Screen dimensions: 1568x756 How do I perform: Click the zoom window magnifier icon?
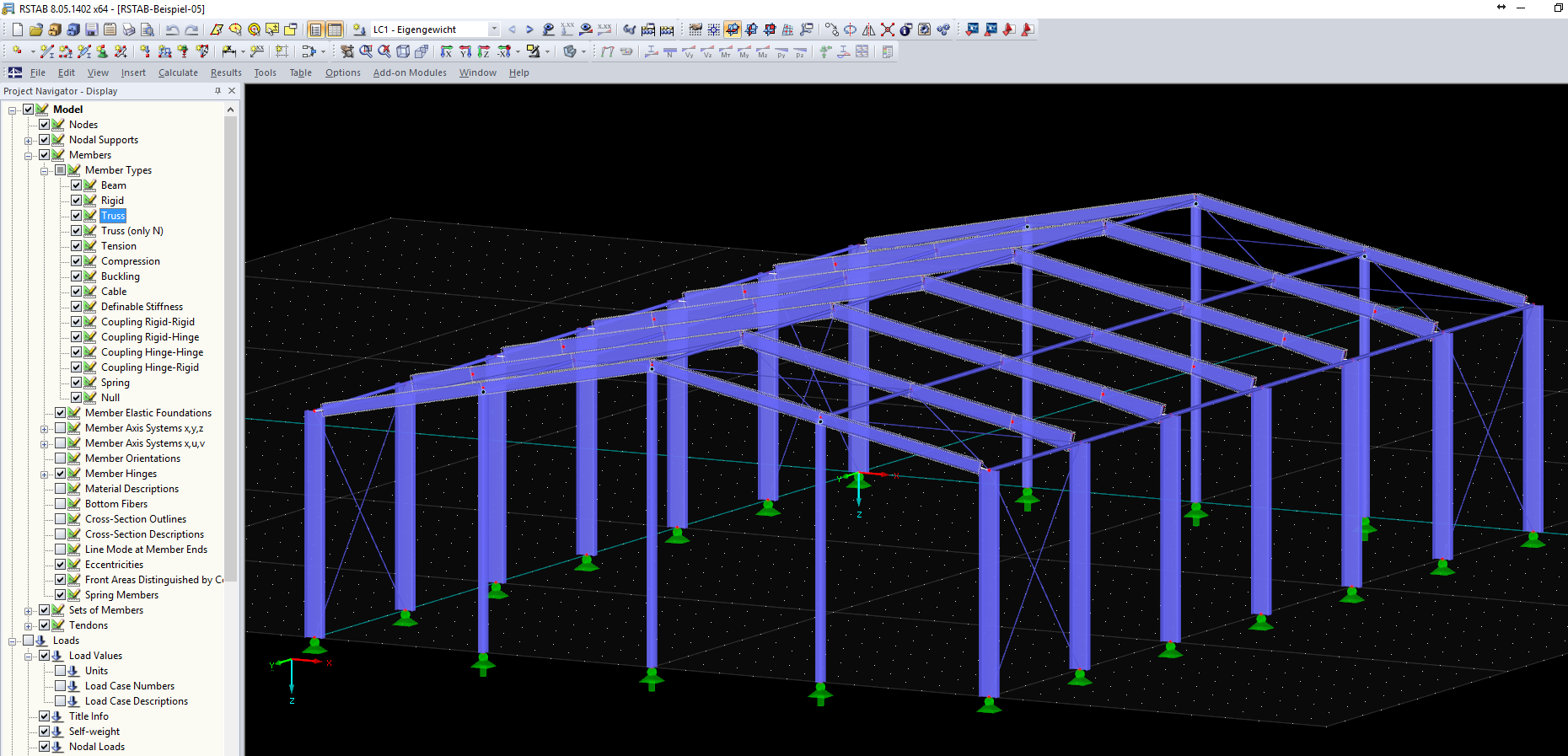click(x=366, y=51)
